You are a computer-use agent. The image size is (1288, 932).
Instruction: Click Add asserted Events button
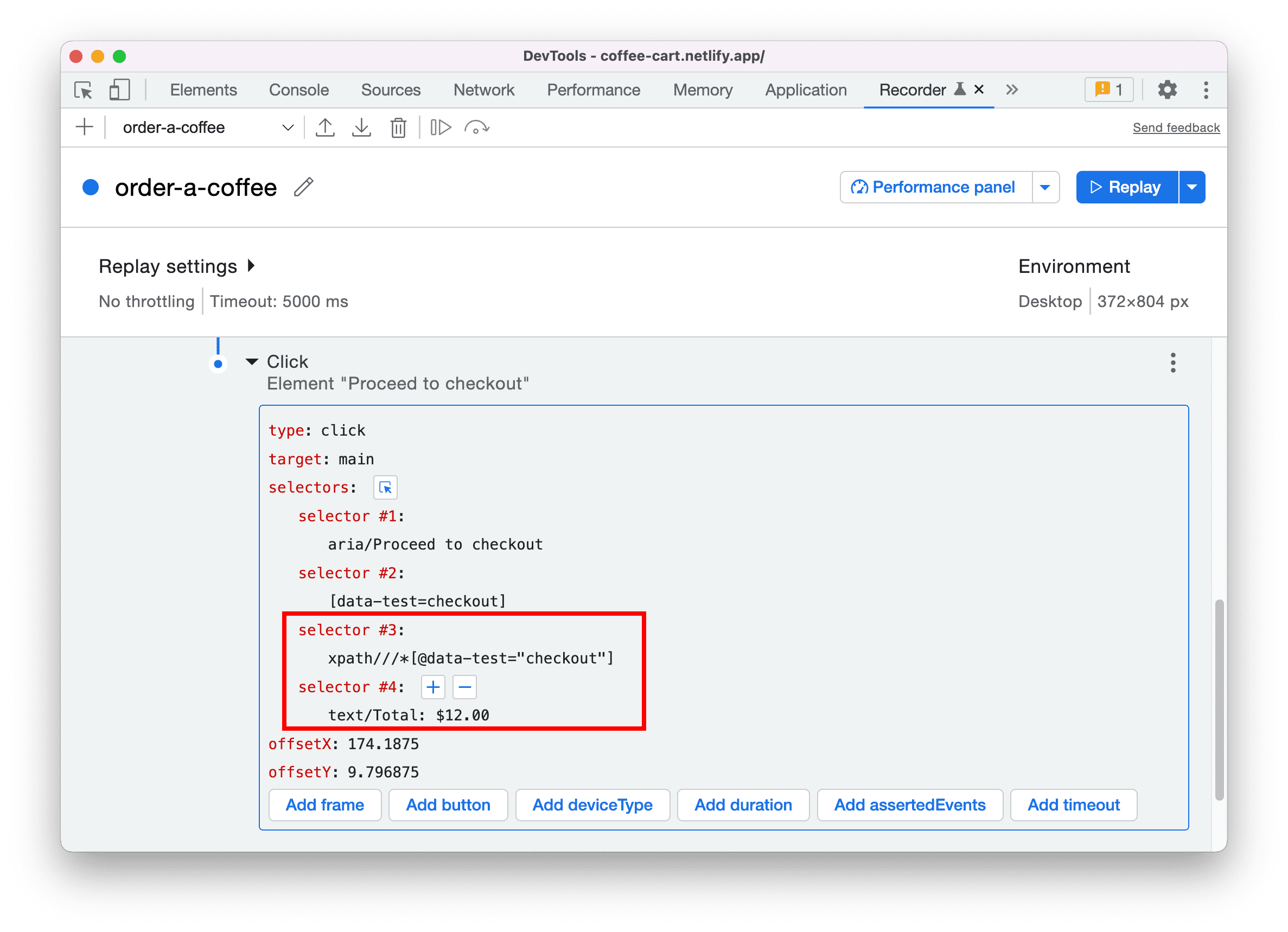tap(908, 805)
